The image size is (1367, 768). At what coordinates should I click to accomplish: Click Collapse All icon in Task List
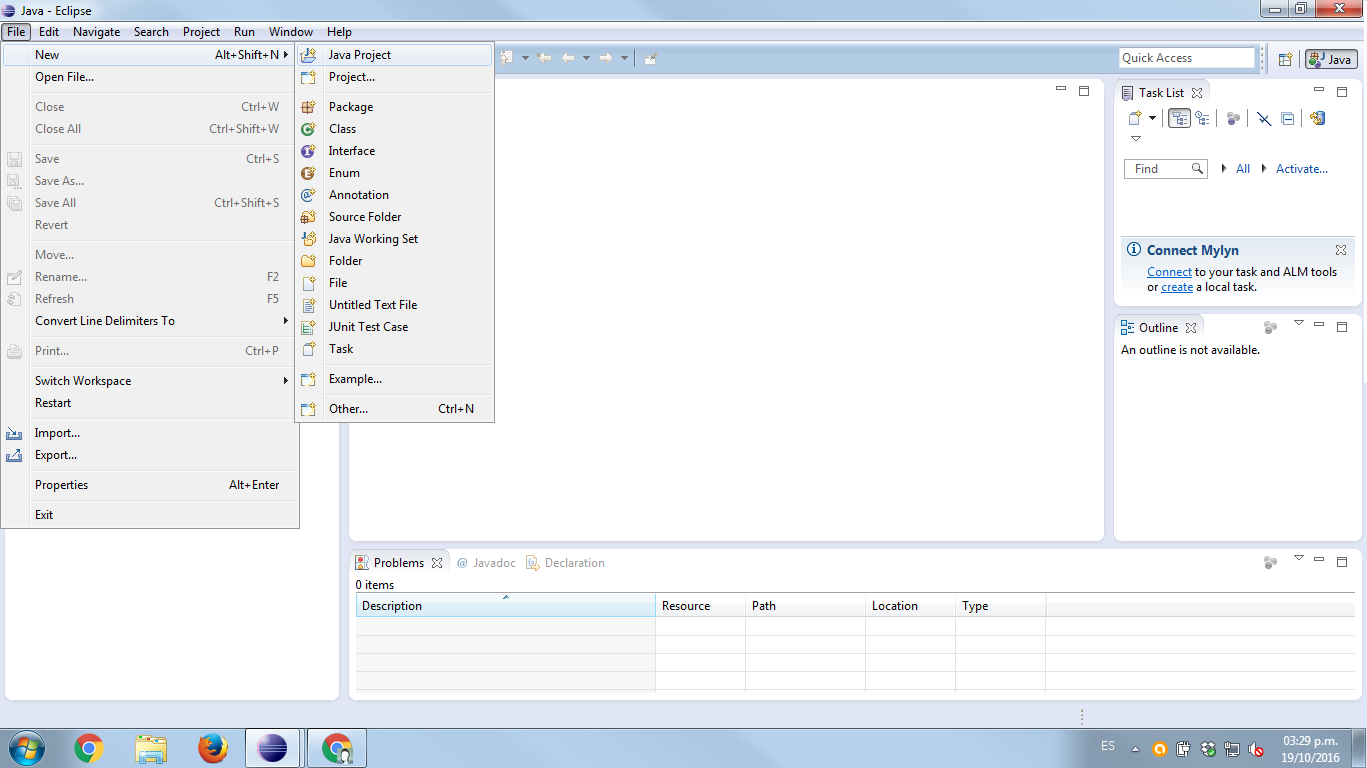(x=1288, y=118)
